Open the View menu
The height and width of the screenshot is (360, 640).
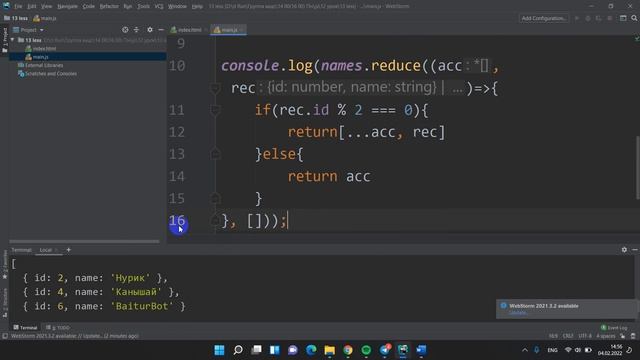point(47,7)
